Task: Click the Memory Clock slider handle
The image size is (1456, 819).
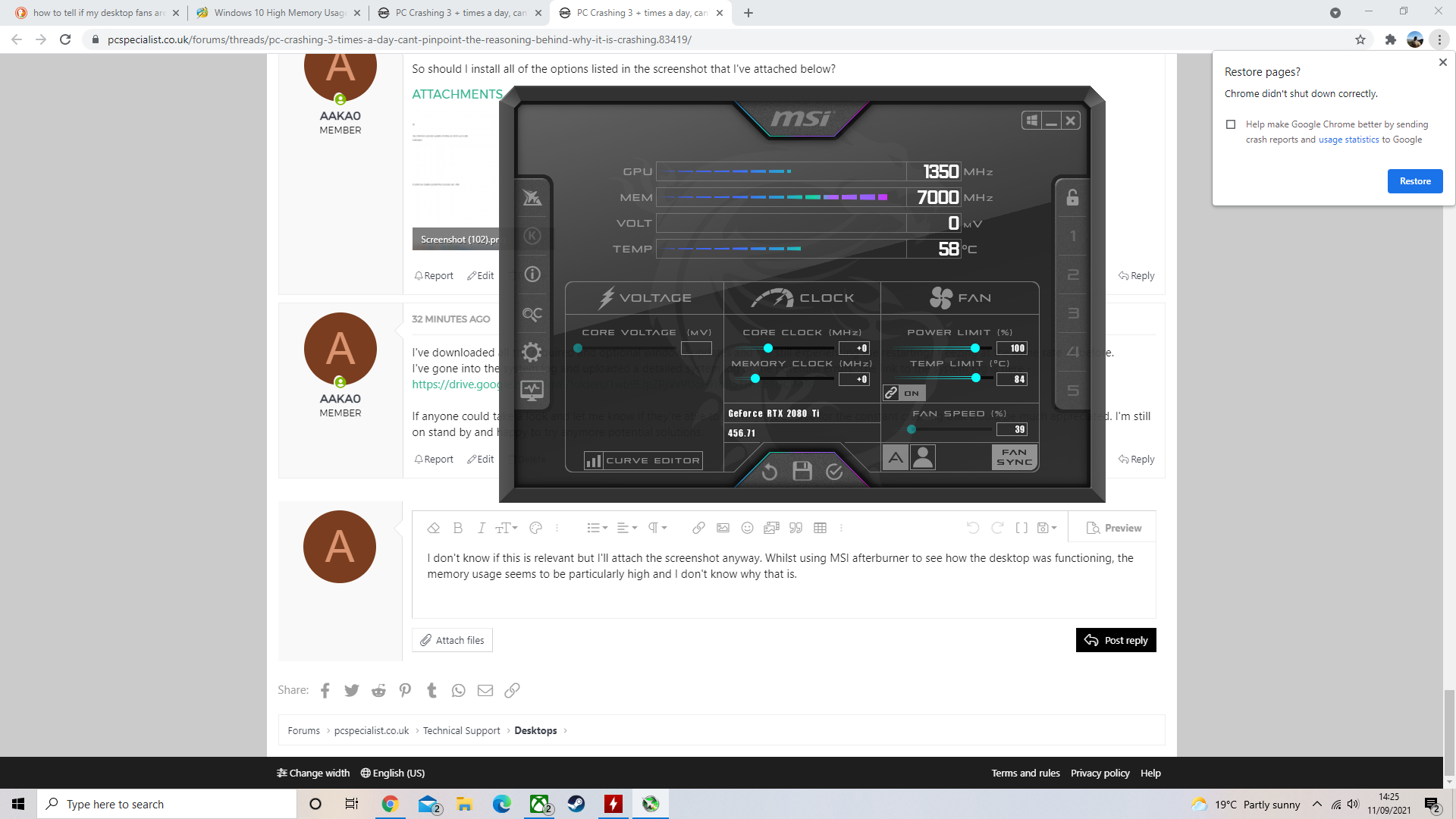Action: (x=755, y=378)
